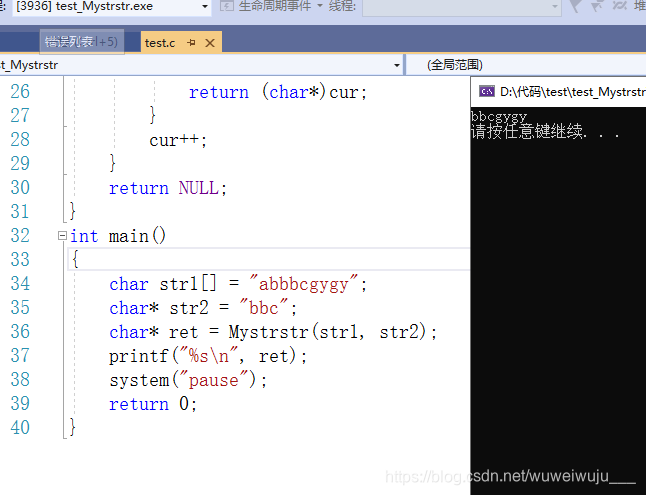Viewport: 646px width, 495px height.
Task: Click the string "bbc" on line 35
Action: click(264, 307)
